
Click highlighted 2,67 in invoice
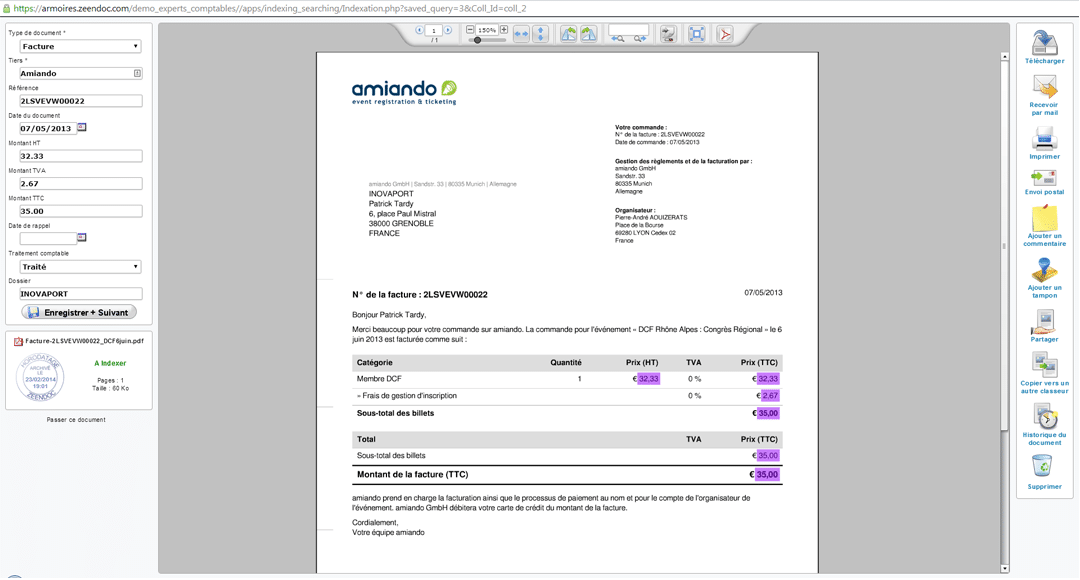[770, 395]
